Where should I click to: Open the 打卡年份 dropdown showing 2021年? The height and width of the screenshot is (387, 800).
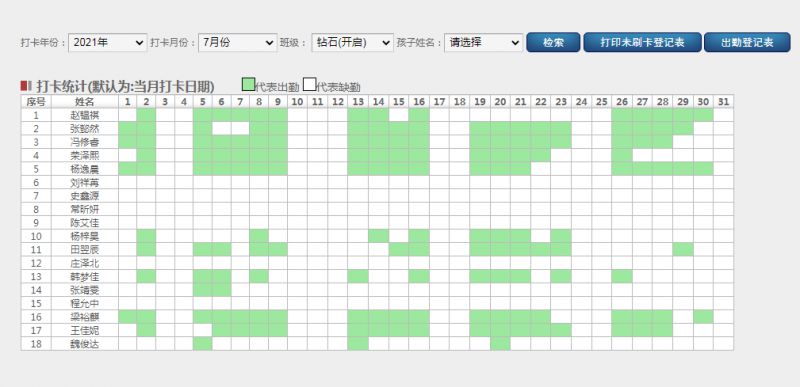click(x=108, y=43)
